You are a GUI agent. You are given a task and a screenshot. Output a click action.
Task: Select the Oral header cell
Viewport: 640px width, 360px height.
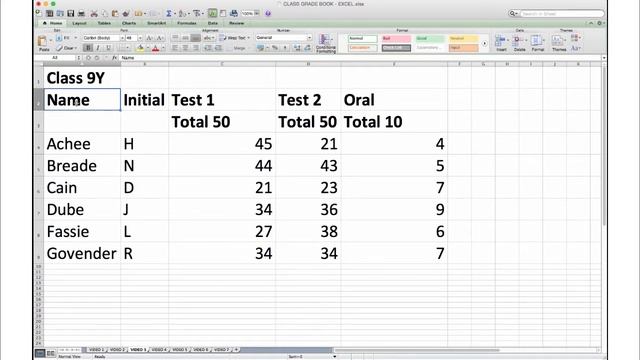point(394,100)
